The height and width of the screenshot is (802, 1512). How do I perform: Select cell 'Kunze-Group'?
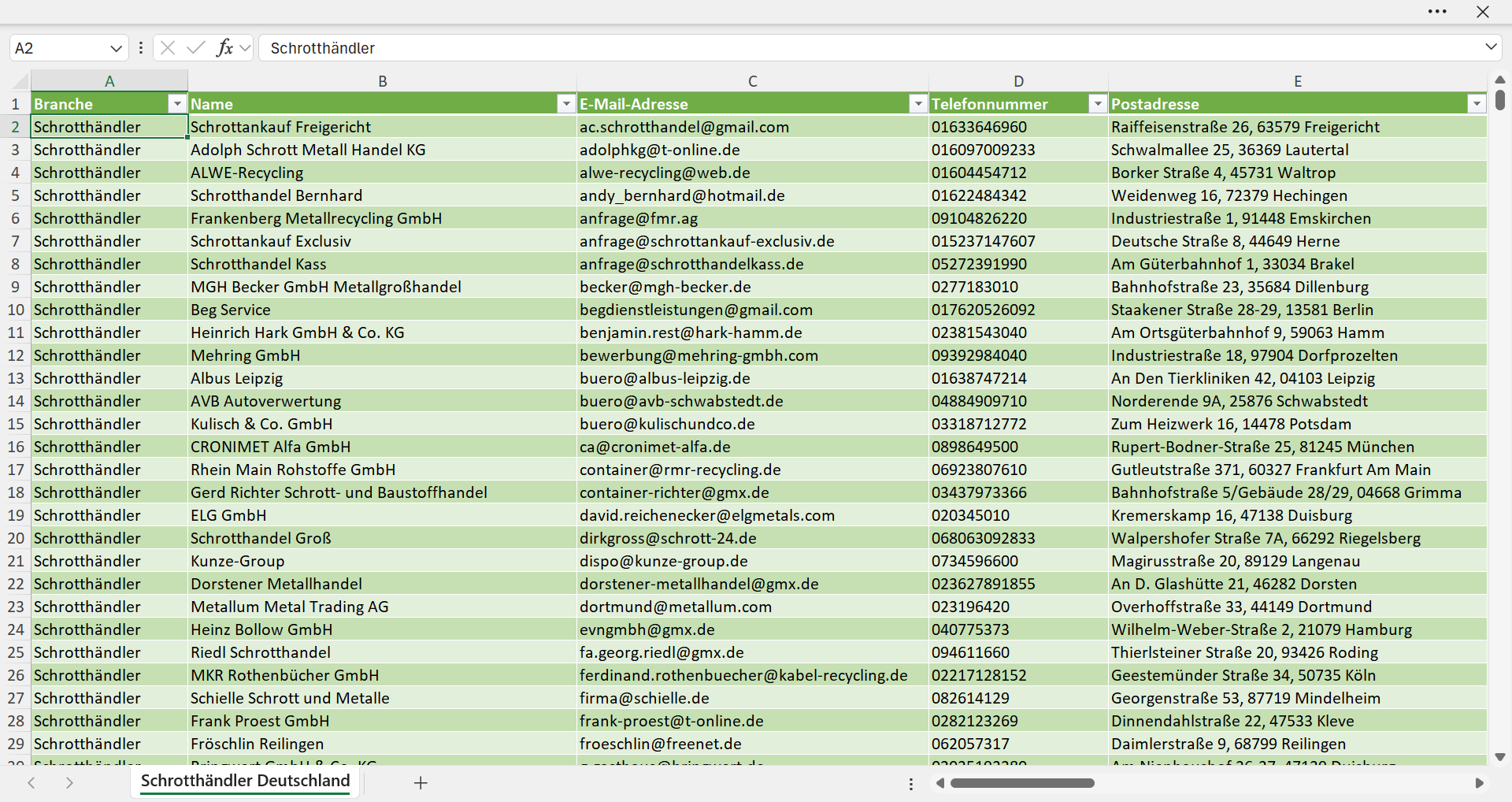click(383, 561)
